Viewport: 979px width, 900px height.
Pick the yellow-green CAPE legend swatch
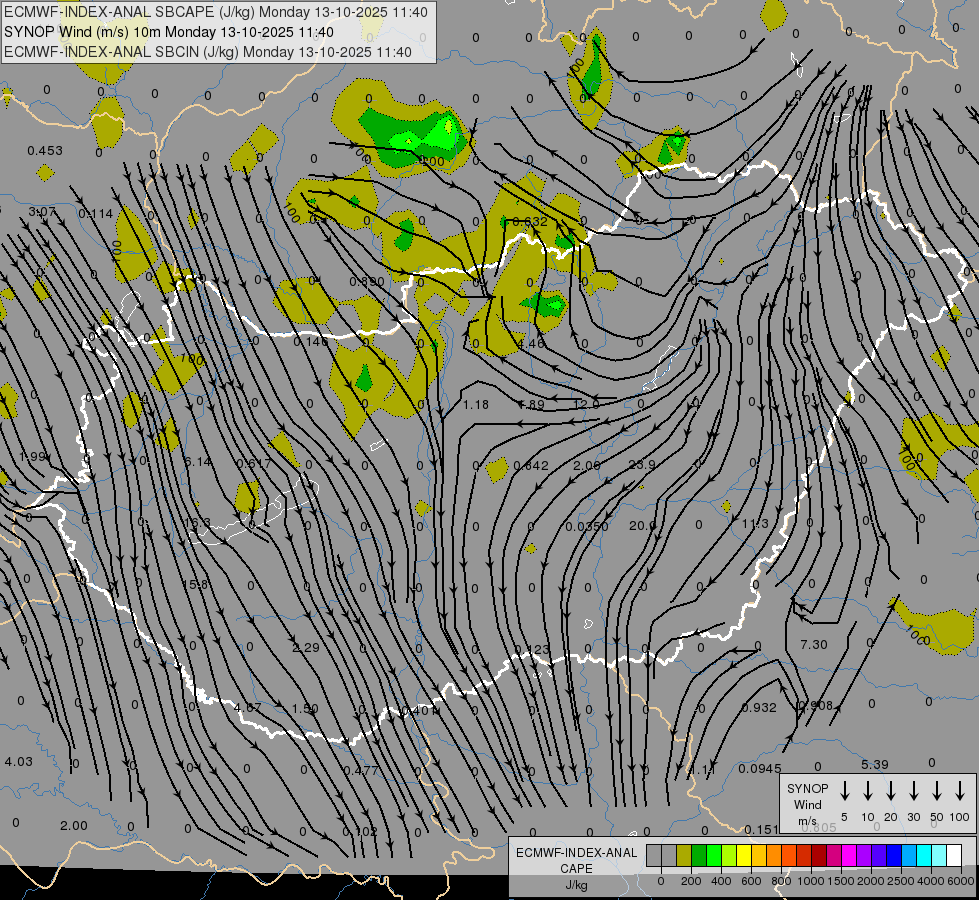point(729,855)
